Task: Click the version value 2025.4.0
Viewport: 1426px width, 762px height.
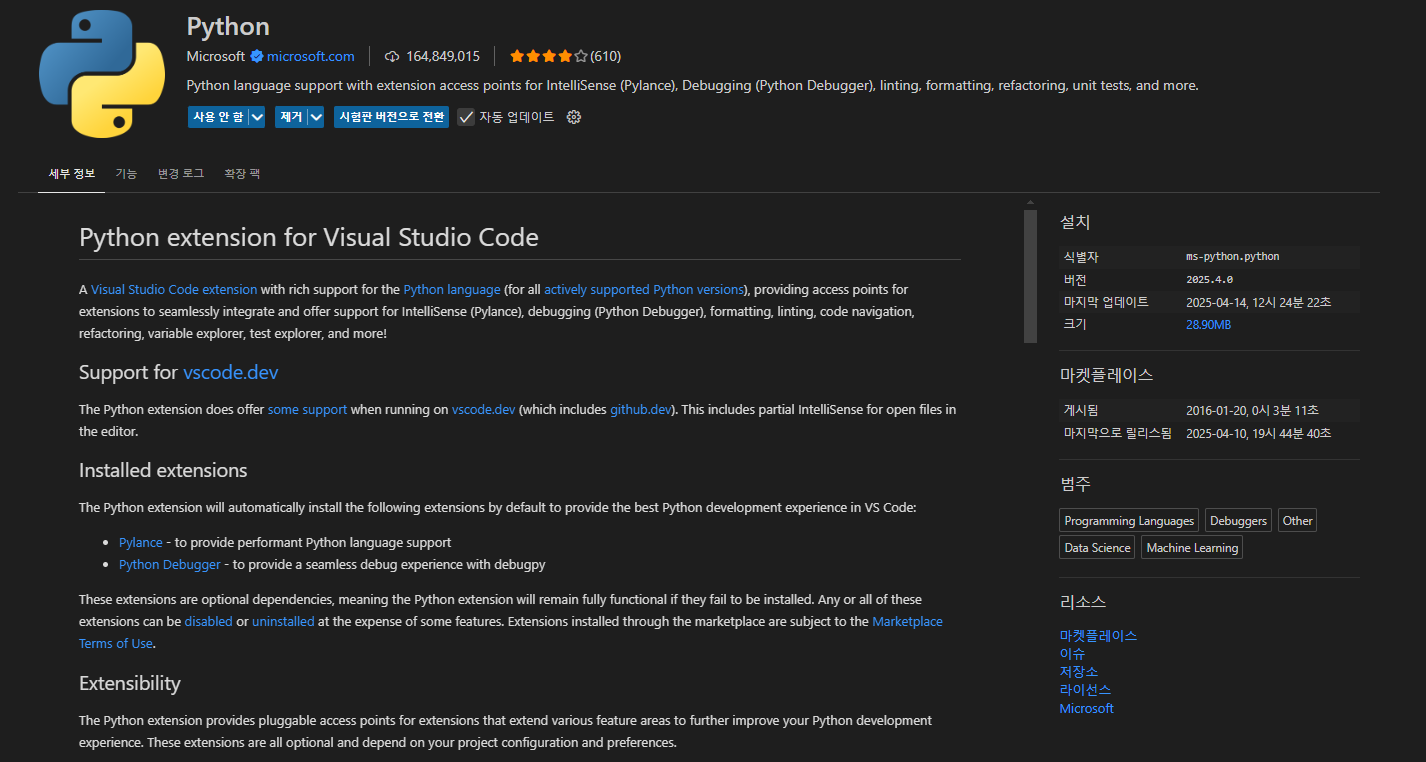Action: coord(1209,280)
